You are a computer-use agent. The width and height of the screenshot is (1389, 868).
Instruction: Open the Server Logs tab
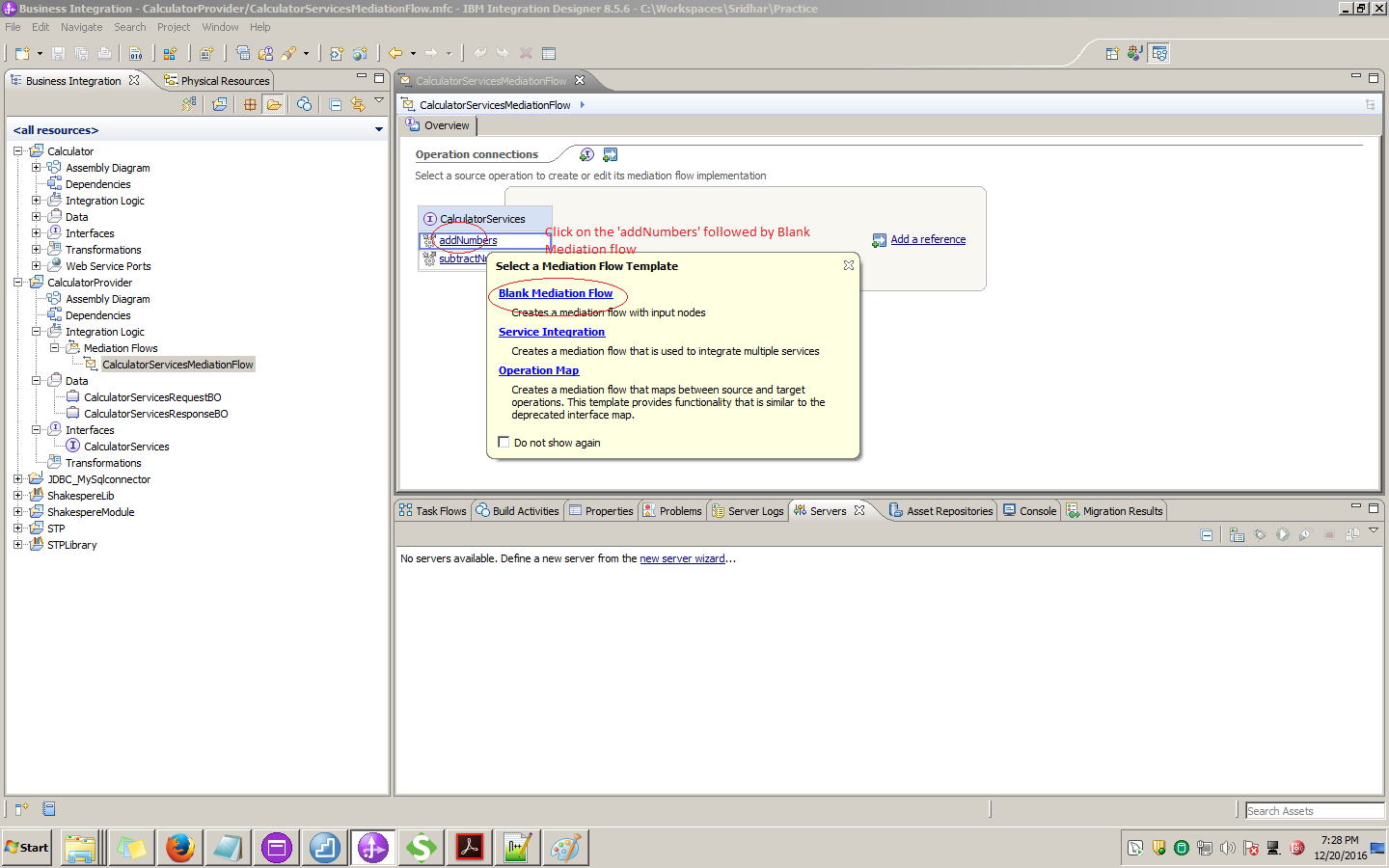pos(748,511)
